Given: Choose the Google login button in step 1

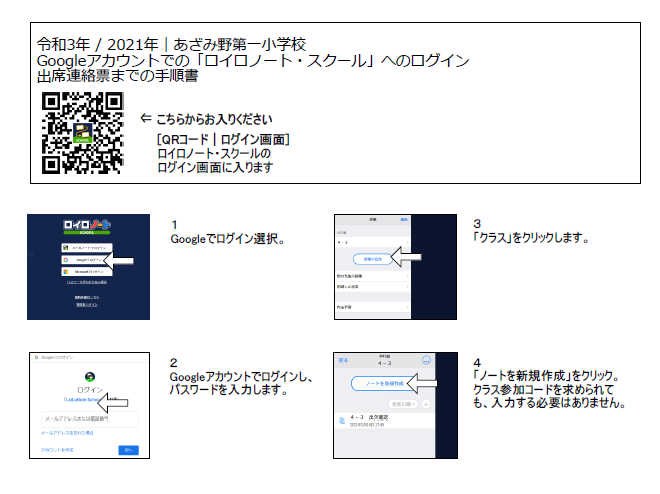Looking at the screenshot, I should (87, 260).
